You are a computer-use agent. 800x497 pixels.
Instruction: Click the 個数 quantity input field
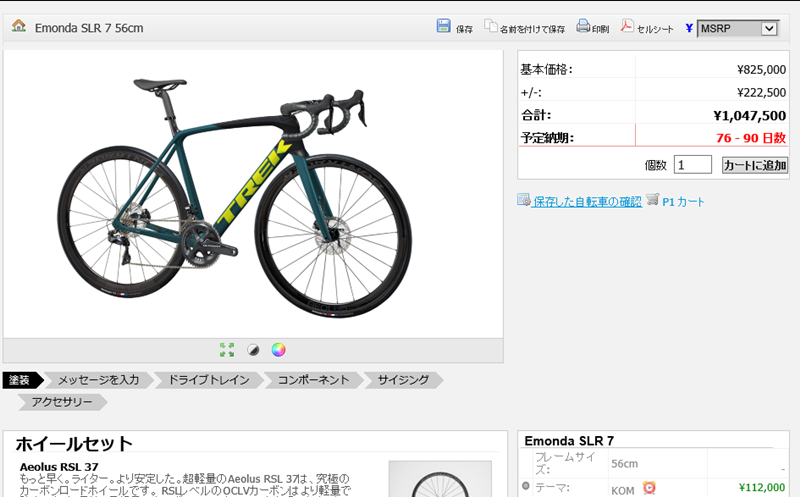click(692, 165)
